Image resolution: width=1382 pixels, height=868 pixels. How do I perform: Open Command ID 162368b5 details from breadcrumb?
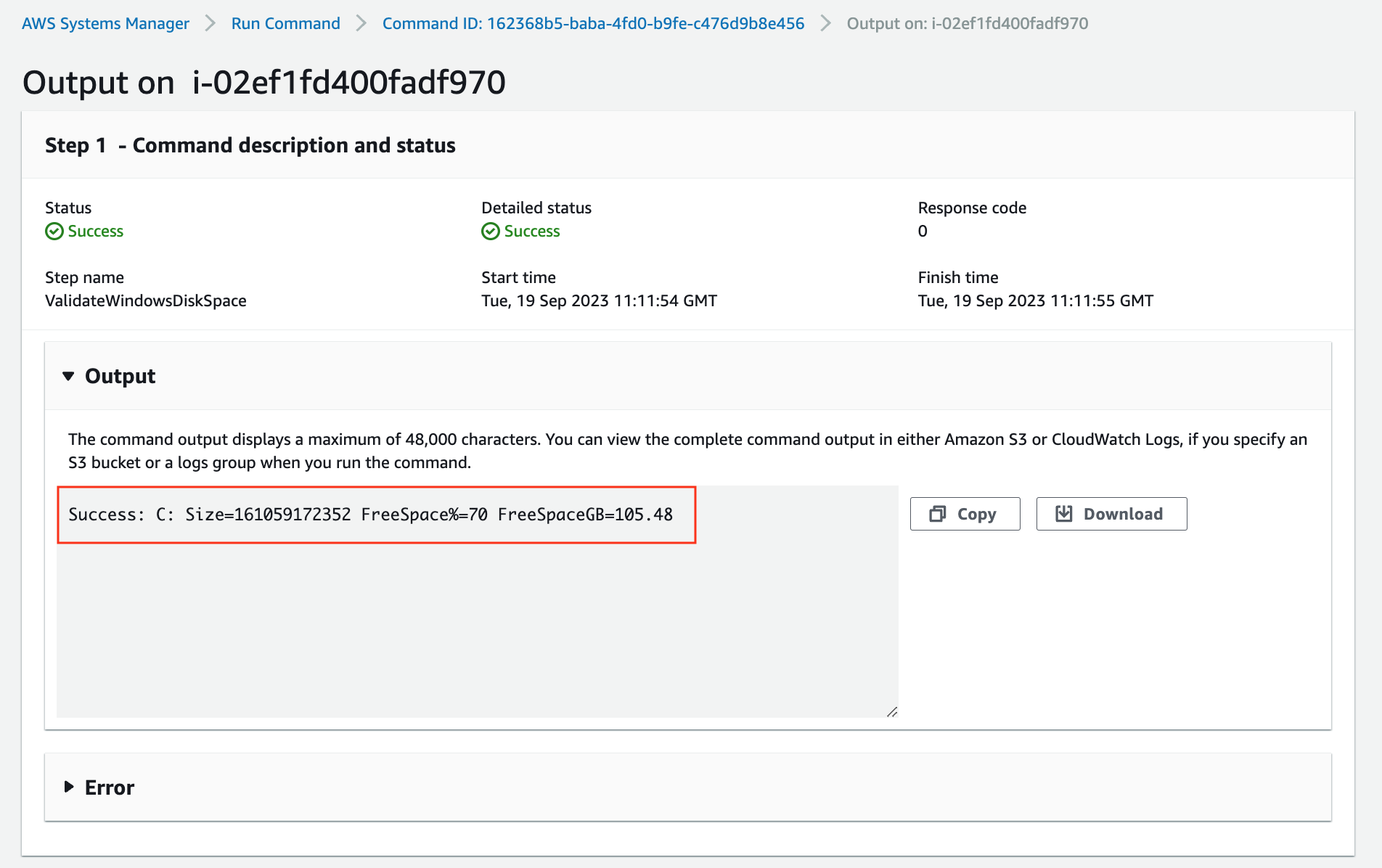pos(592,22)
